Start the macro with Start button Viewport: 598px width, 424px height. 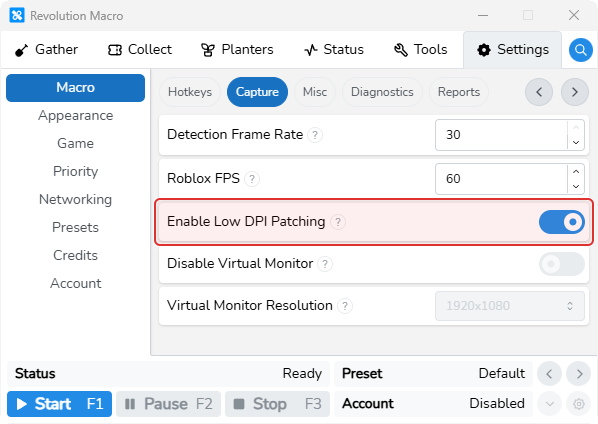click(x=59, y=404)
